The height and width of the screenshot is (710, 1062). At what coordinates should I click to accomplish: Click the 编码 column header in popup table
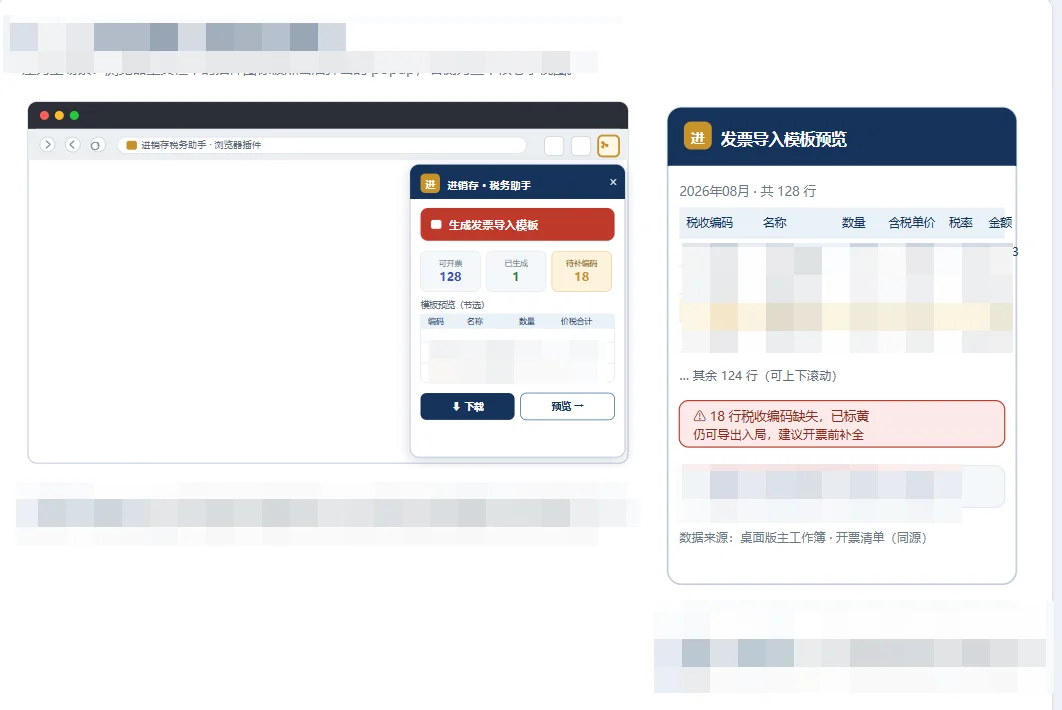click(x=436, y=321)
